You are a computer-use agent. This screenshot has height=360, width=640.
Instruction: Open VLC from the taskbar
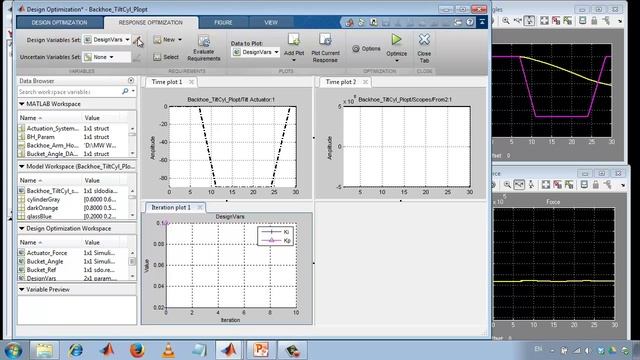(x=168, y=350)
